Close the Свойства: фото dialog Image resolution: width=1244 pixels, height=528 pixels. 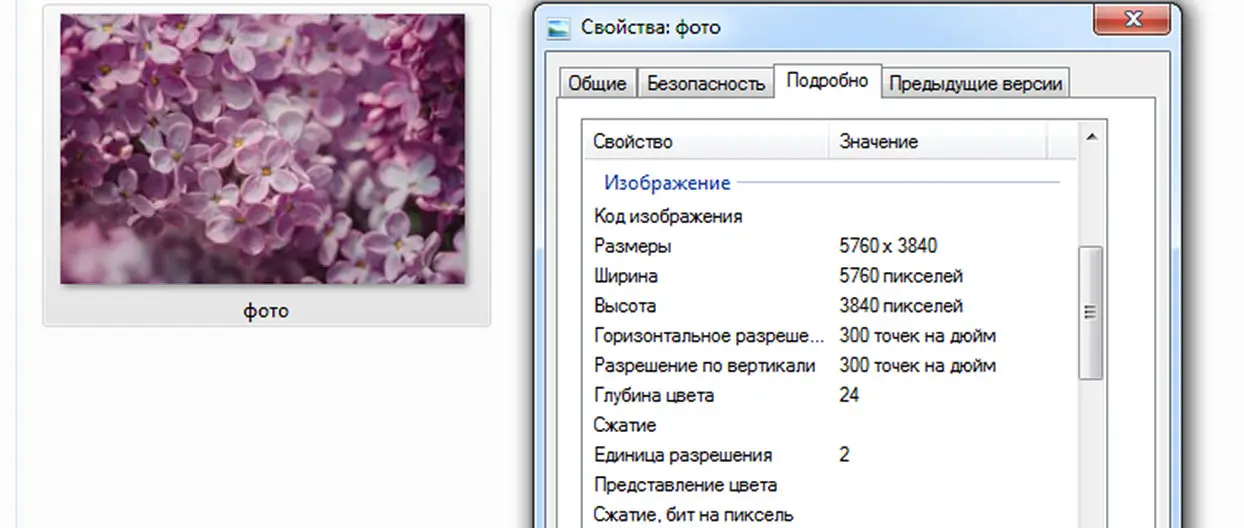[x=1131, y=19]
